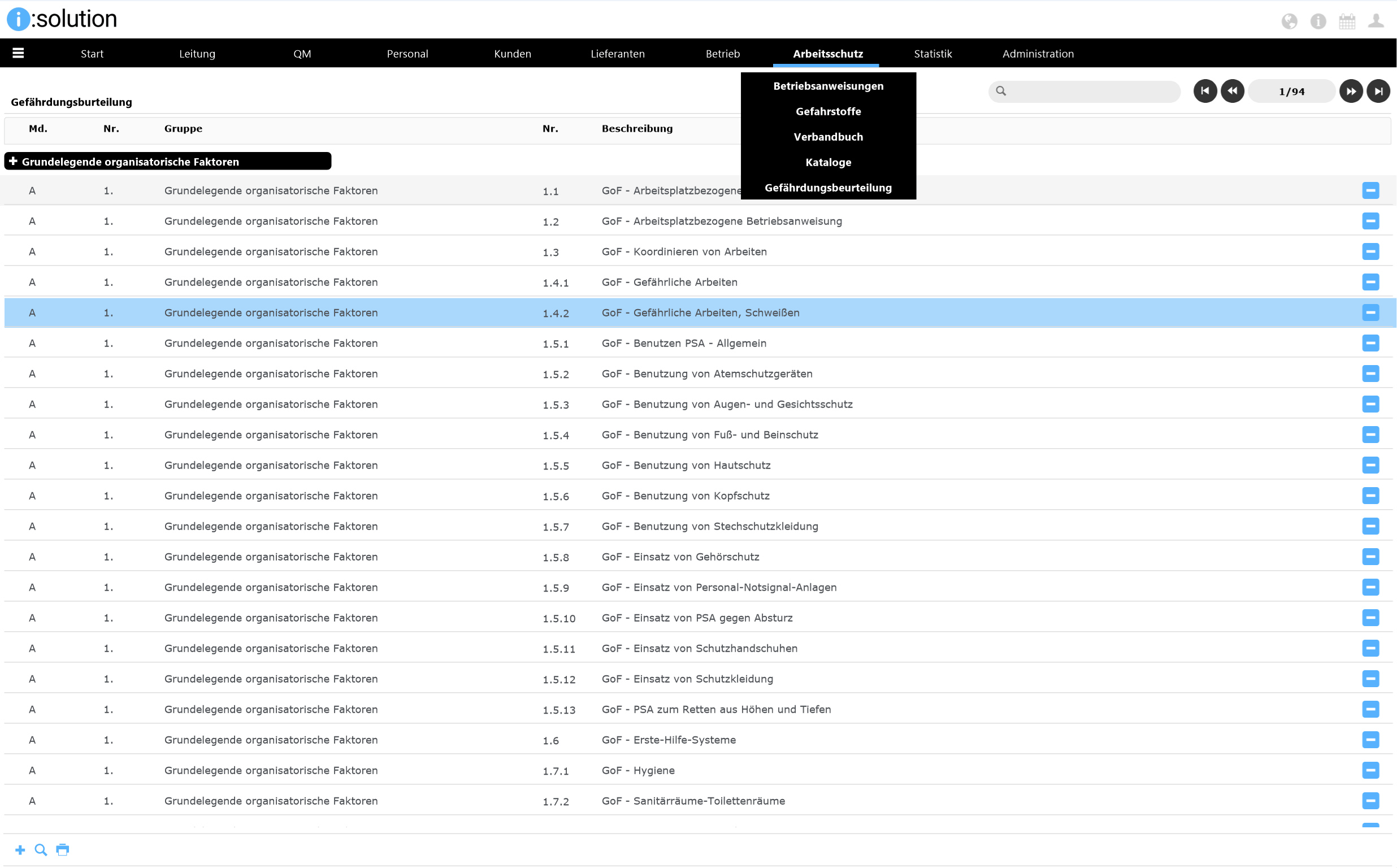Screen dimensions: 1397x868
Task: Open the Statistik menu
Action: pyautogui.click(x=932, y=53)
